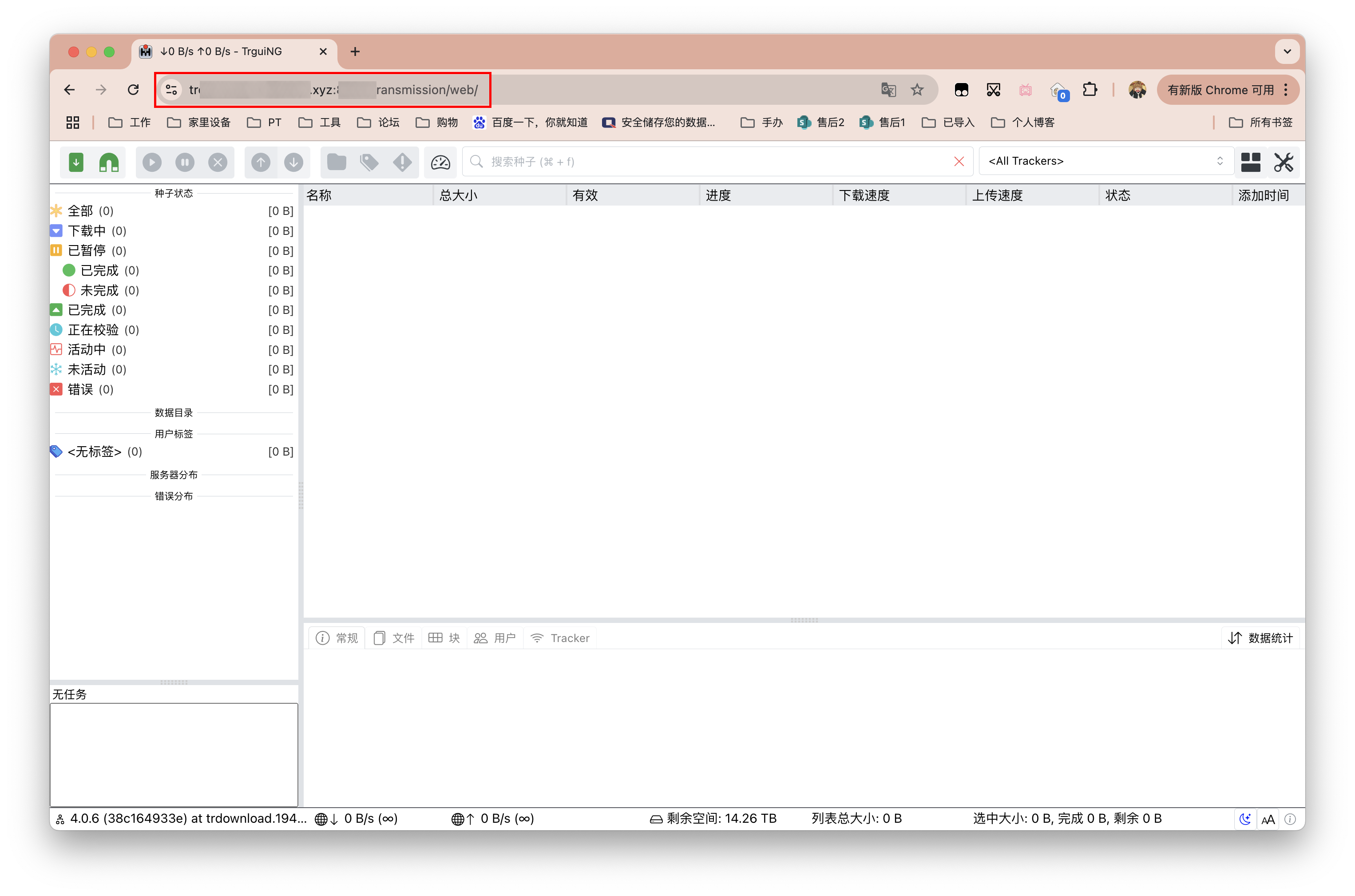
Task: Select <无标签> tag filter
Action: pos(173,452)
